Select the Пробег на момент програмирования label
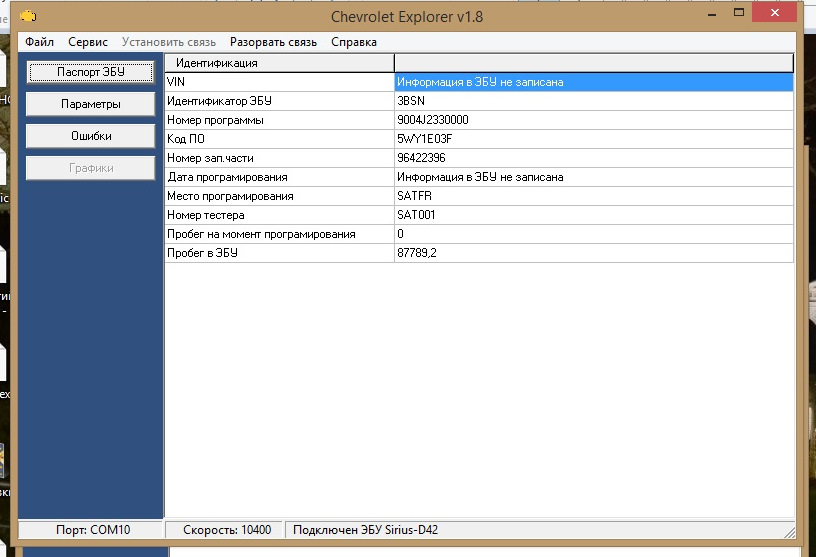Screen dimensions: 816x557 click(x=280, y=234)
